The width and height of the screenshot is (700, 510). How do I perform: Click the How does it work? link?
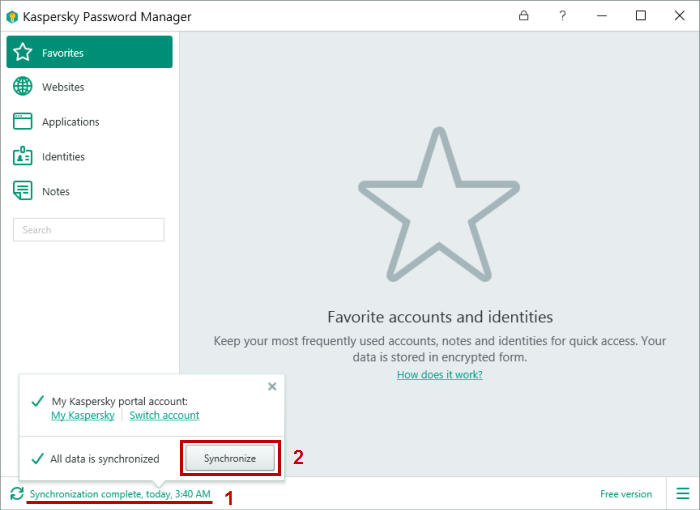[x=439, y=375]
